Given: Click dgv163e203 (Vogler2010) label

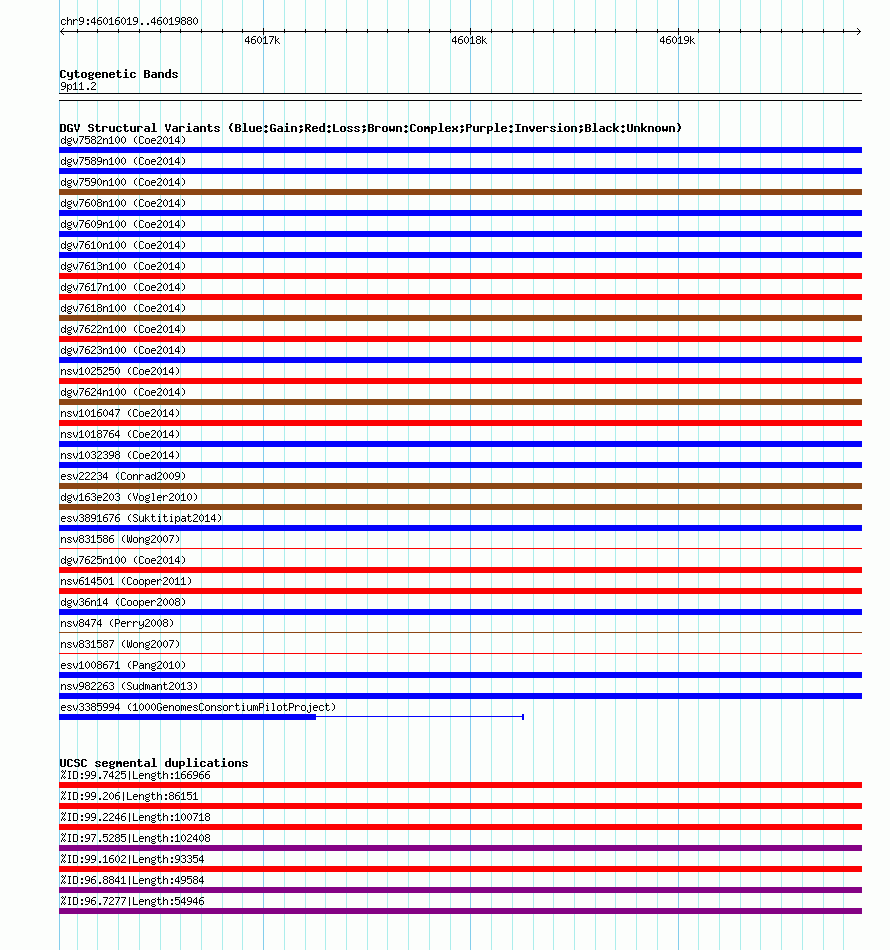Looking at the screenshot, I should click(x=129, y=497).
